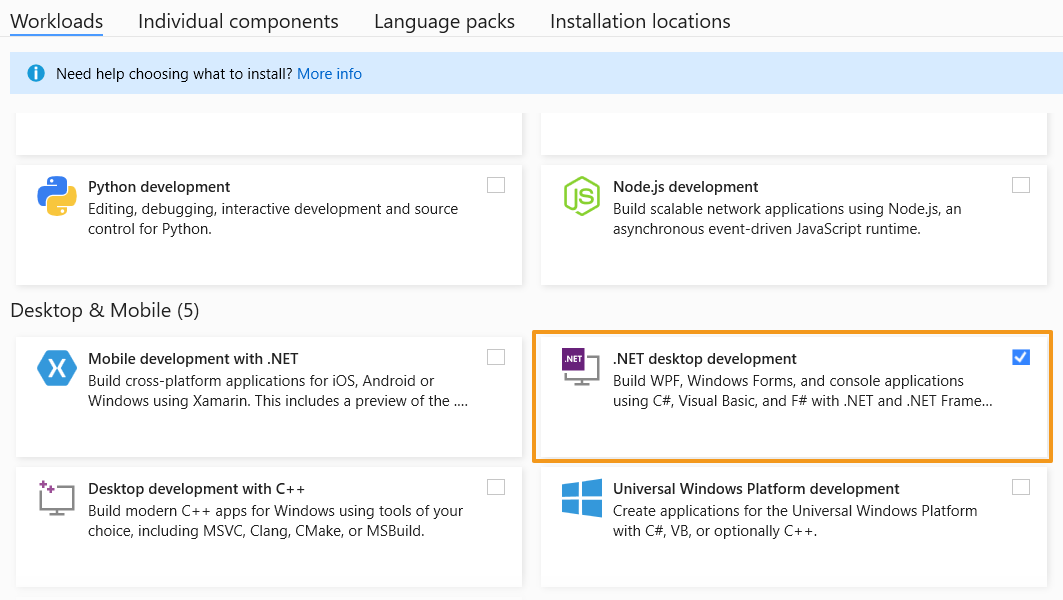
Task: Switch to the Workloads tab
Action: [56, 21]
